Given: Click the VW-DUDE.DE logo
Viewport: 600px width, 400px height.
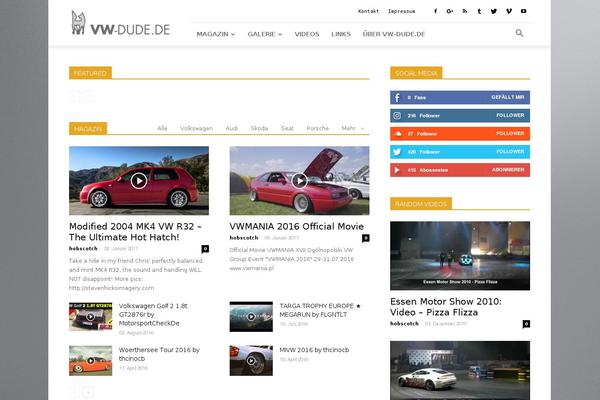Looking at the screenshot, I should click(x=121, y=23).
